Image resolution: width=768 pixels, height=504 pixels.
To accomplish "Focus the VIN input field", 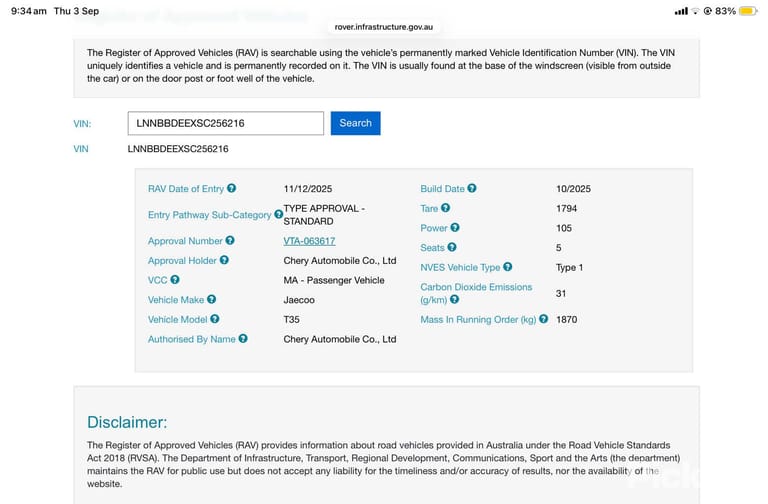I will pos(226,123).
